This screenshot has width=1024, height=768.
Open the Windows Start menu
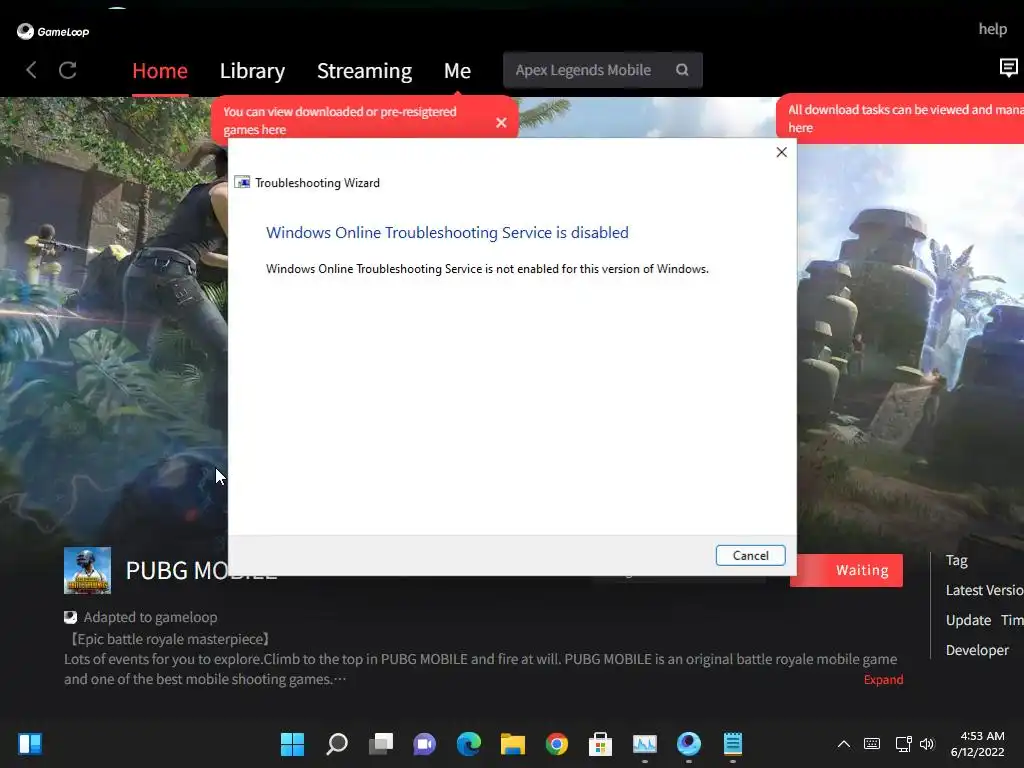pyautogui.click(x=292, y=743)
